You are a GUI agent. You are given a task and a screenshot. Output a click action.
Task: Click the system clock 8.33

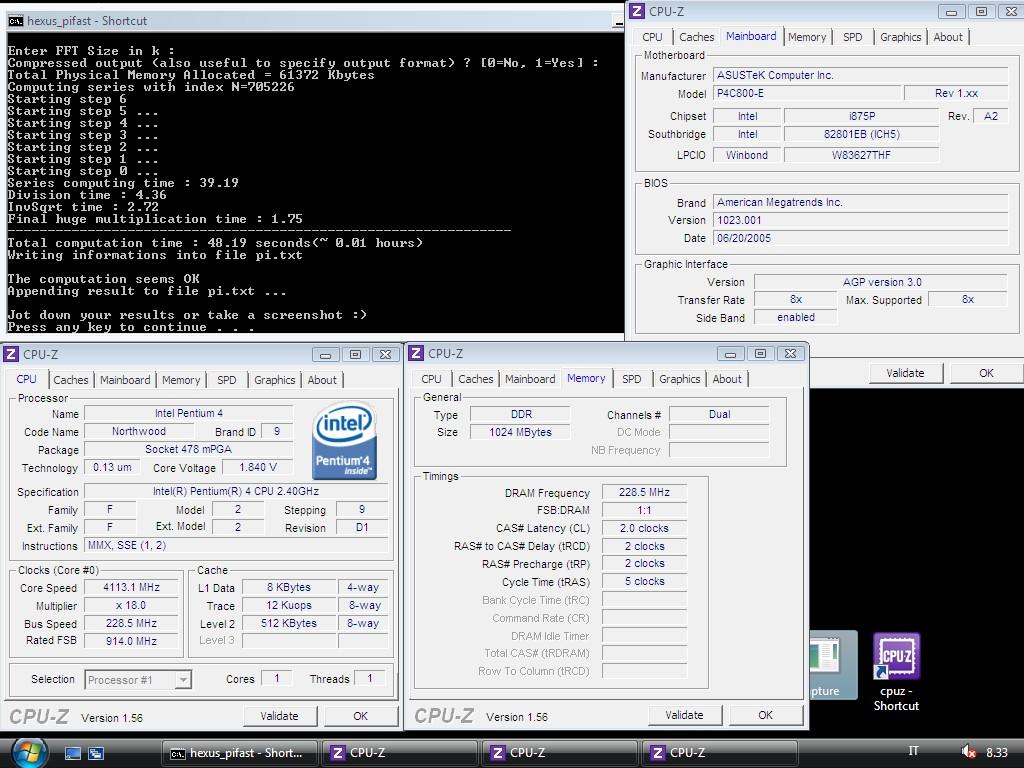(x=997, y=752)
